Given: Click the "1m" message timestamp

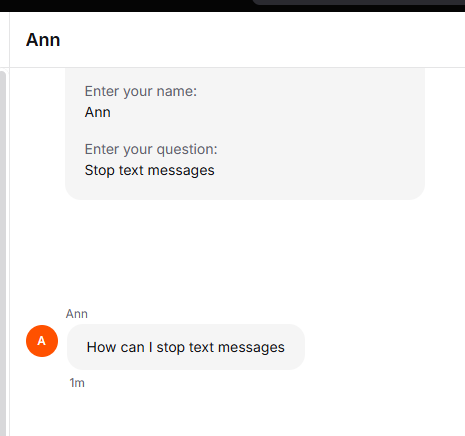Looking at the screenshot, I should [x=77, y=383].
